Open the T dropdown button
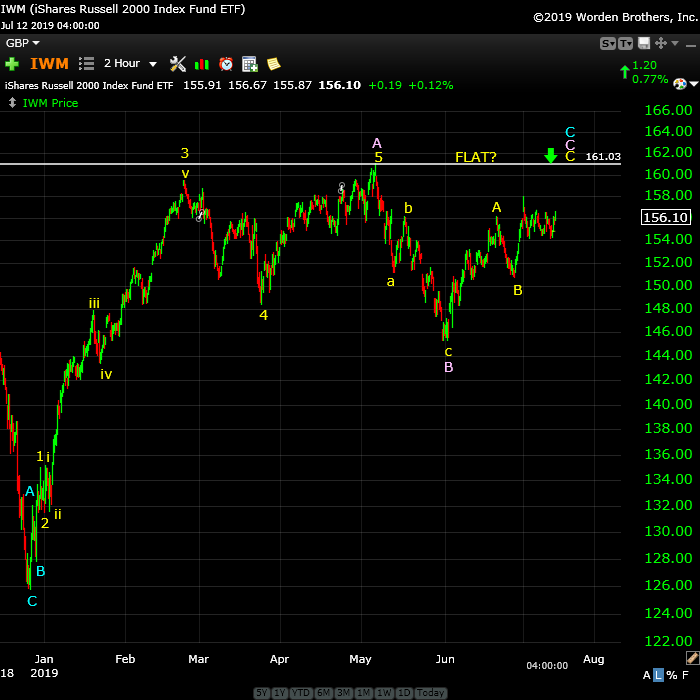Viewport: 700px width, 700px height. click(x=625, y=43)
